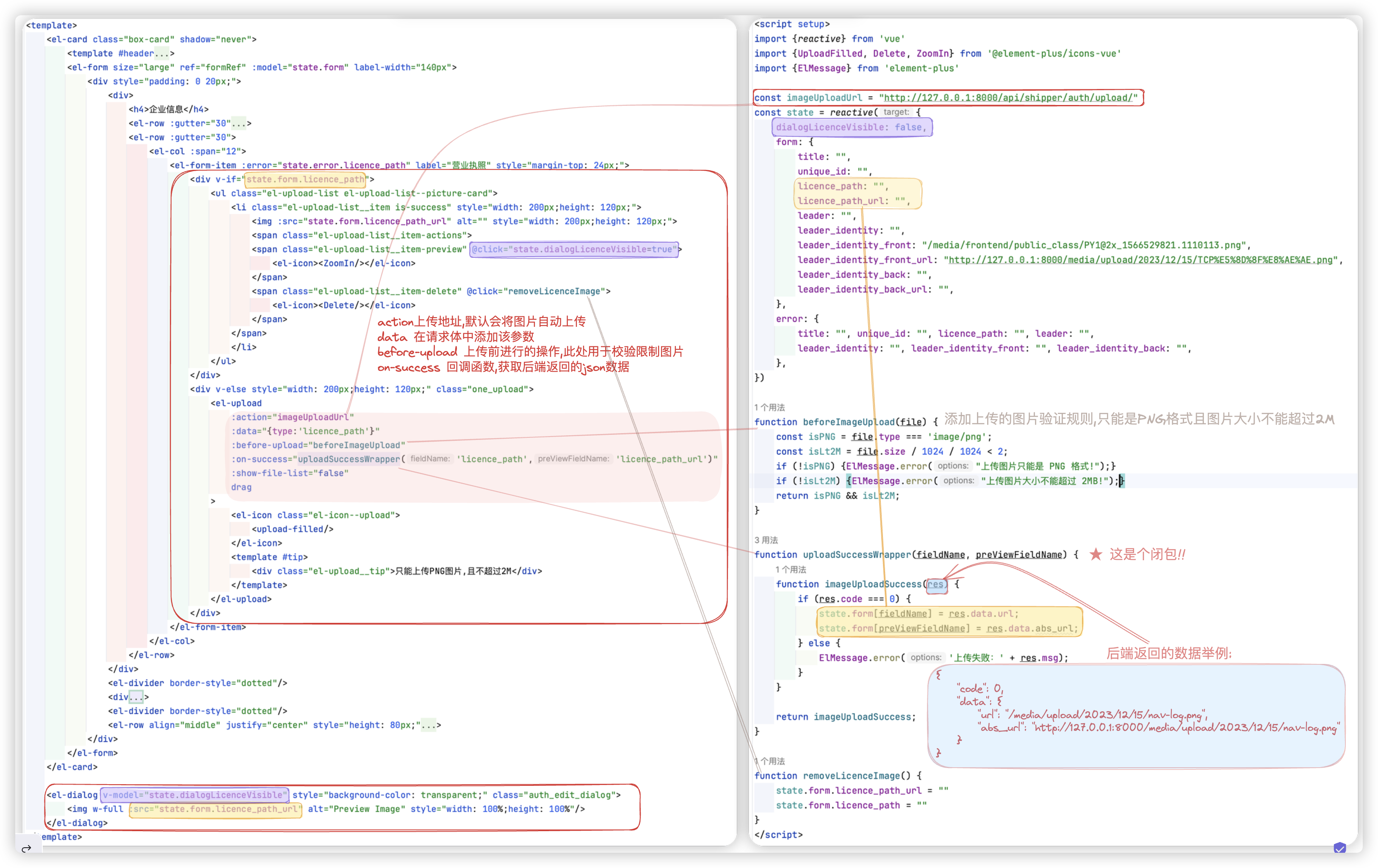Expand the folded template #header block
This screenshot has width=1378, height=868.
coord(161,53)
